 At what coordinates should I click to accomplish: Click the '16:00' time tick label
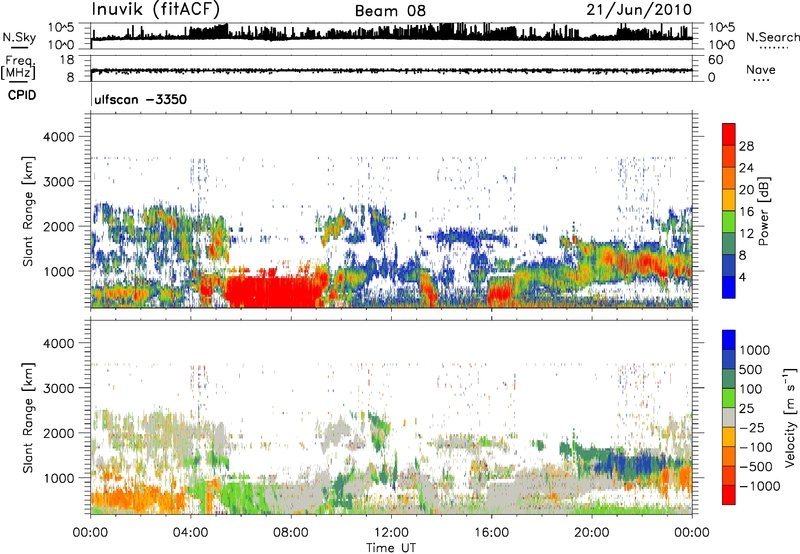(491, 533)
